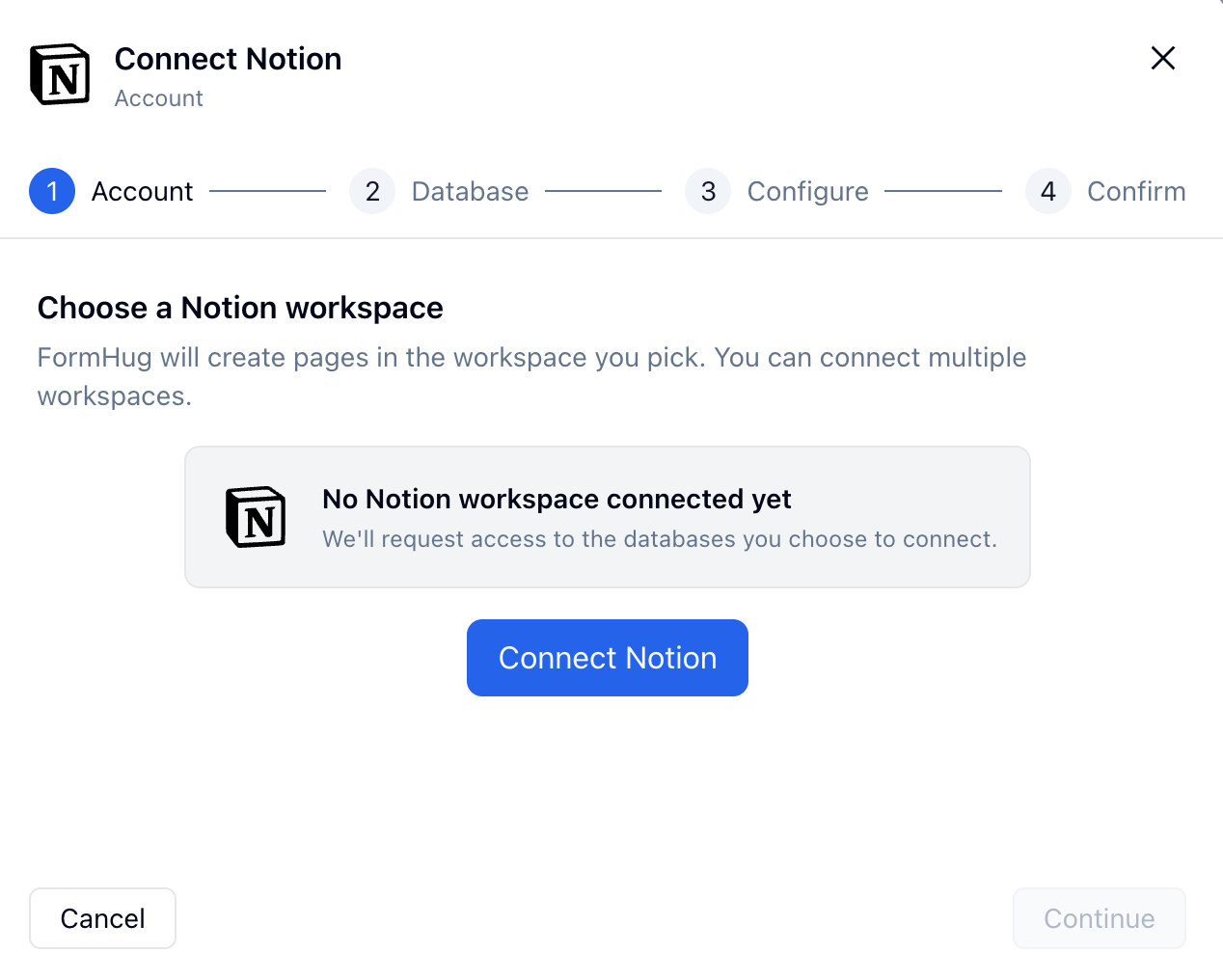This screenshot has height=980, width=1223.
Task: Select step 1 Account circle
Action: coord(52,191)
